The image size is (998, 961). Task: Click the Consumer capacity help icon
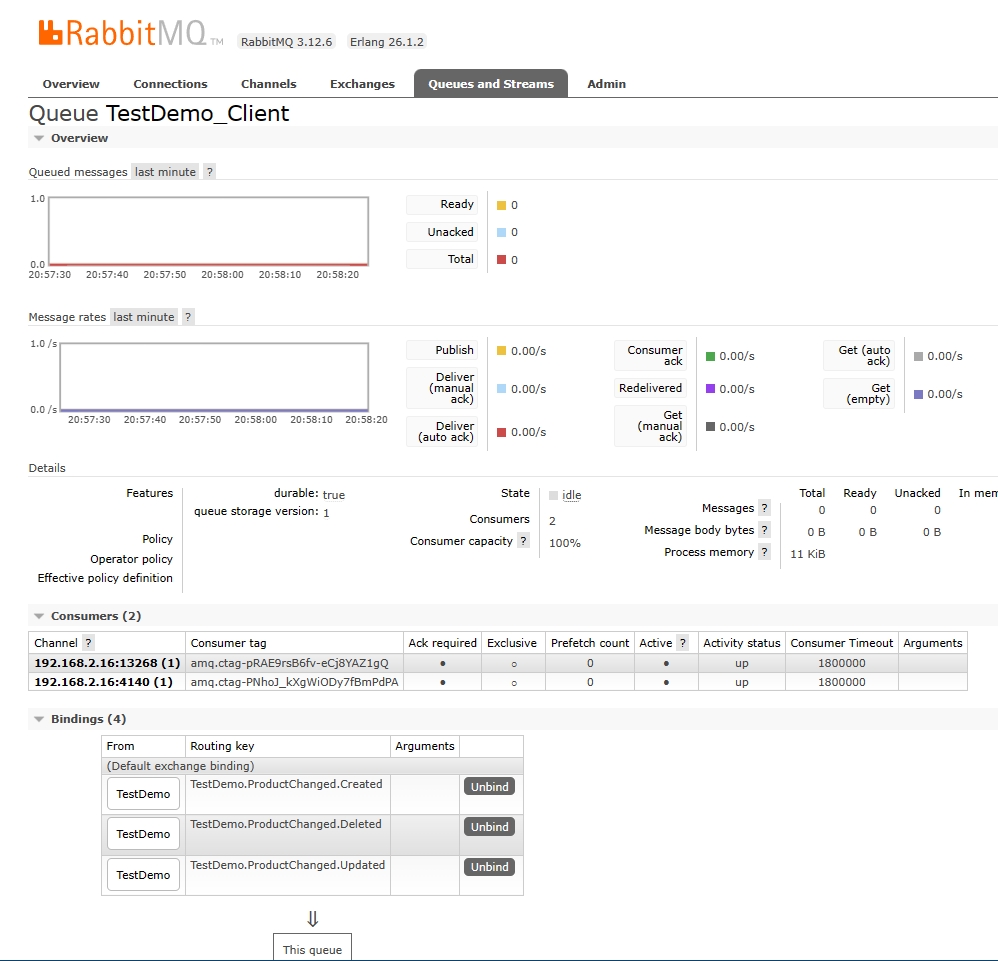point(524,542)
